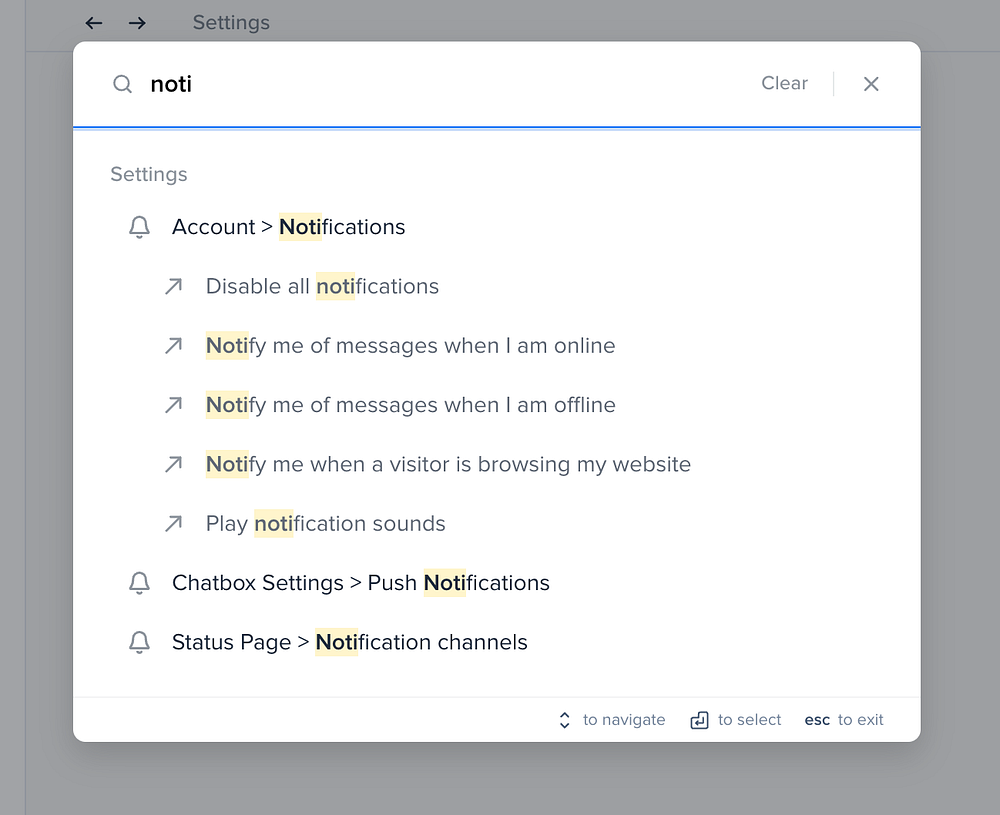Viewport: 1000px width, 815px height.
Task: Open Account > Notifications result
Action: click(x=288, y=228)
